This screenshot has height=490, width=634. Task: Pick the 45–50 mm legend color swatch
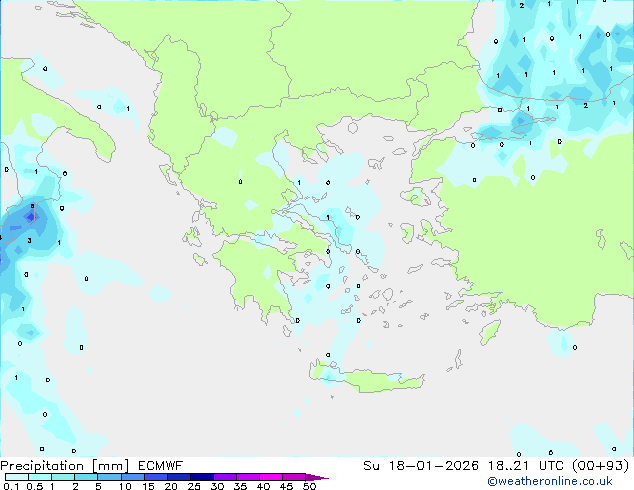coord(294,477)
